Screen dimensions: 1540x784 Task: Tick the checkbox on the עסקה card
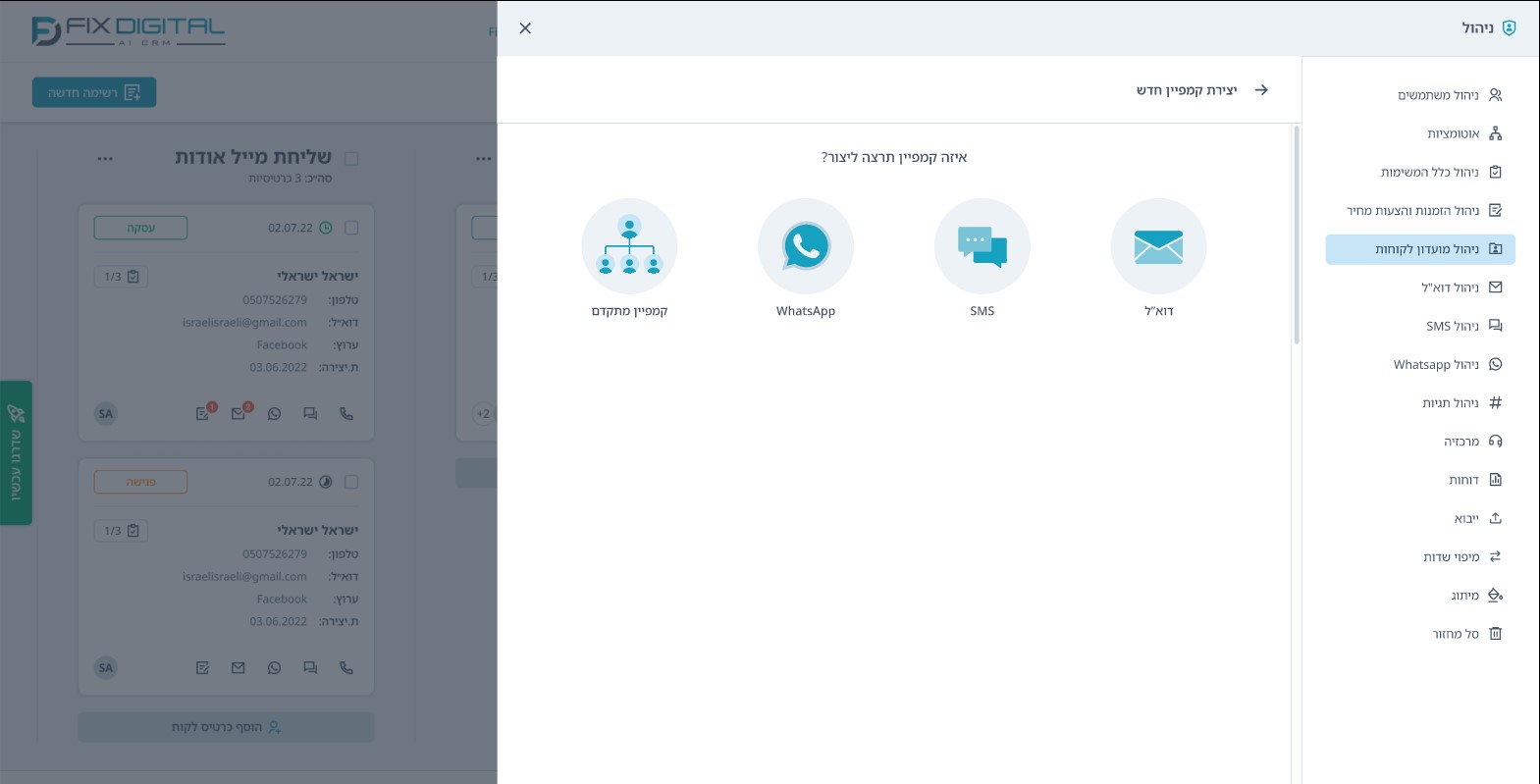pos(351,228)
